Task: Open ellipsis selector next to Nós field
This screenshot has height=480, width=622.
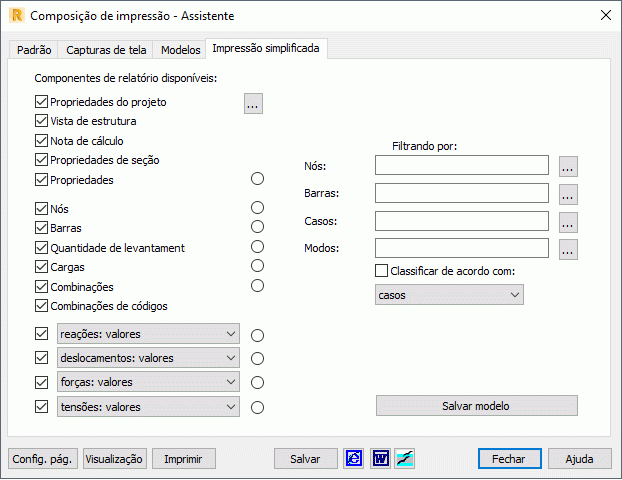Action: [568, 166]
